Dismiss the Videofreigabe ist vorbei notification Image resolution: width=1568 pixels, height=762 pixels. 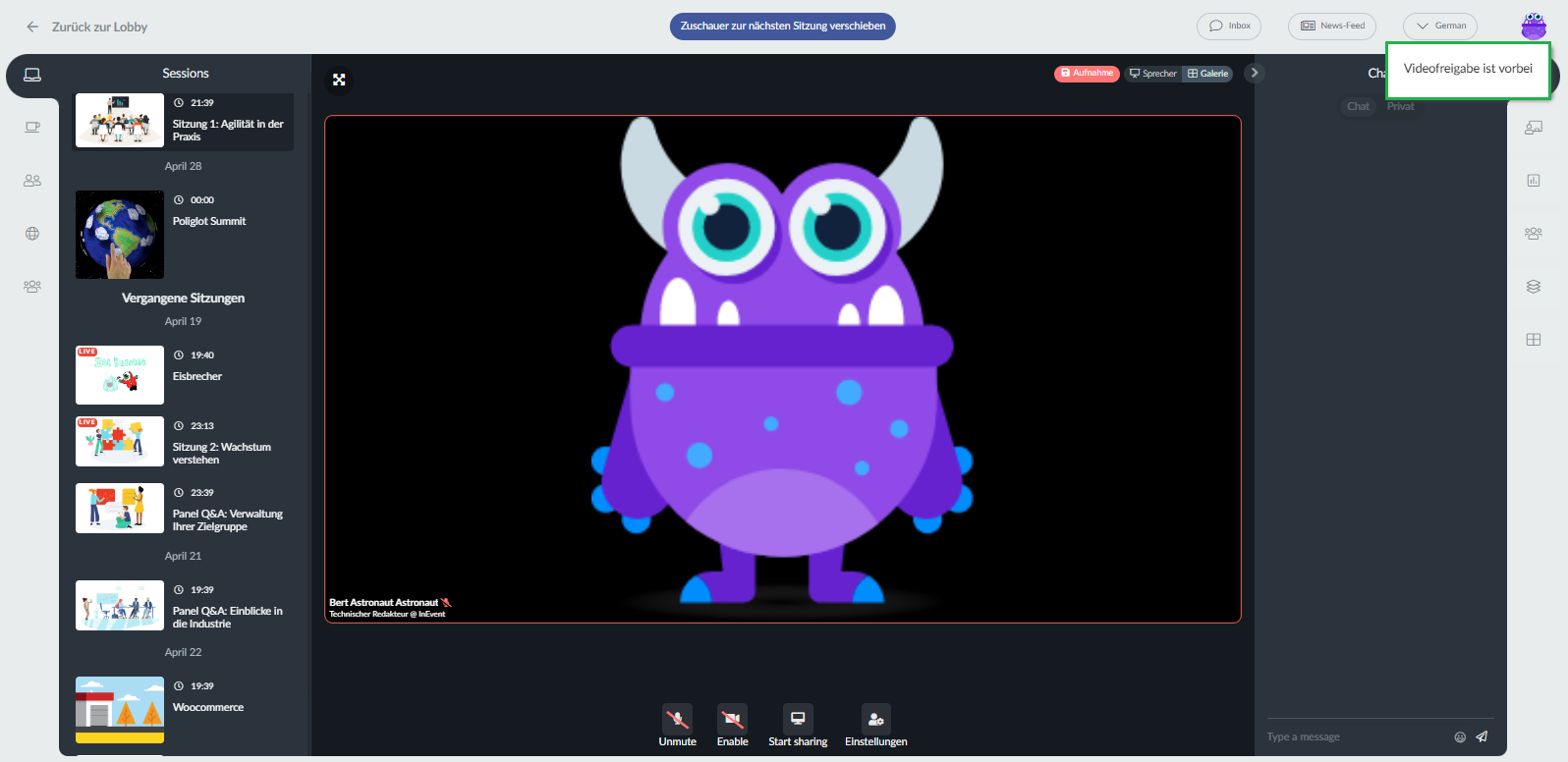point(1468,69)
